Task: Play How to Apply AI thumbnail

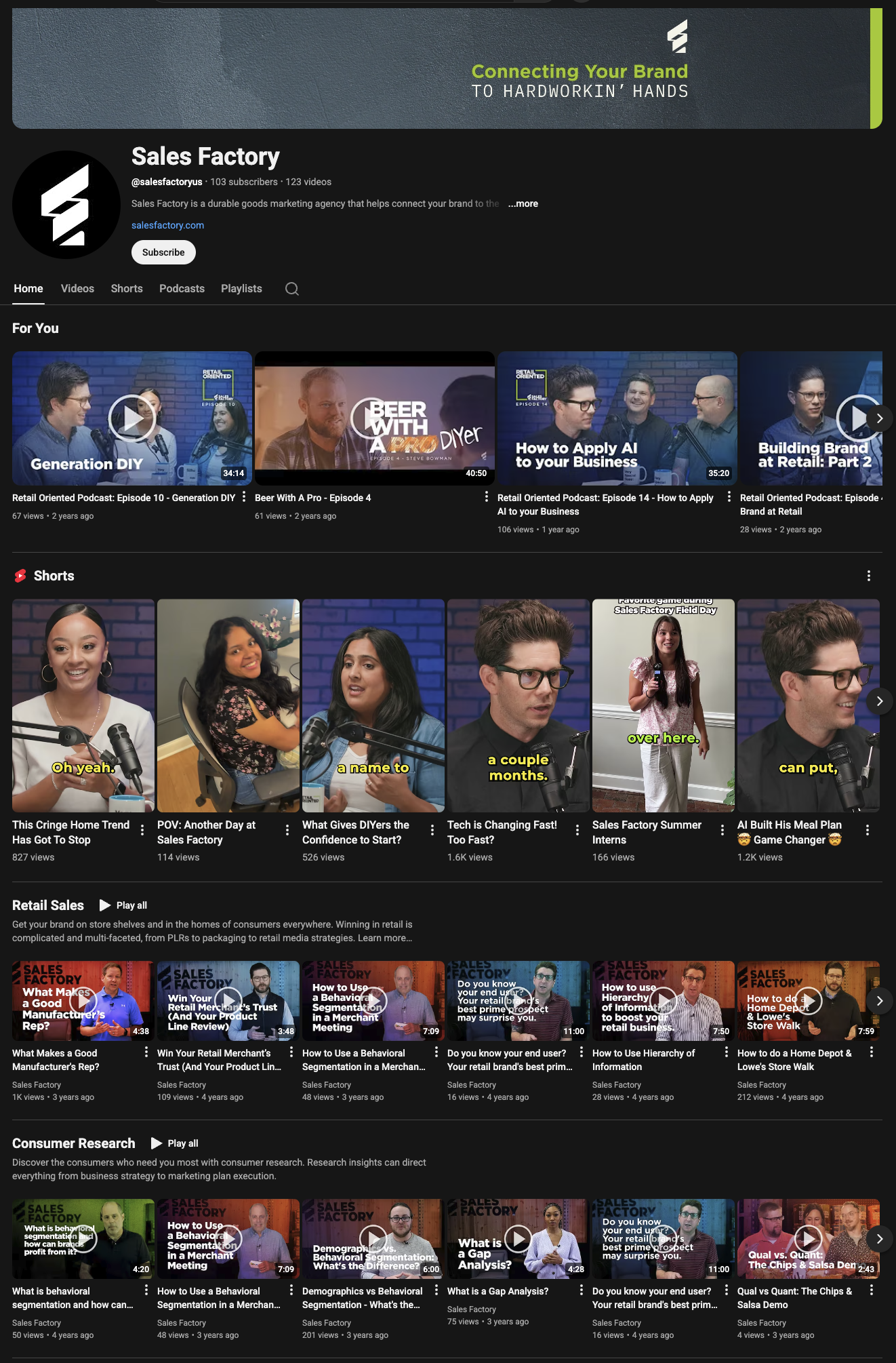Action: [x=617, y=418]
